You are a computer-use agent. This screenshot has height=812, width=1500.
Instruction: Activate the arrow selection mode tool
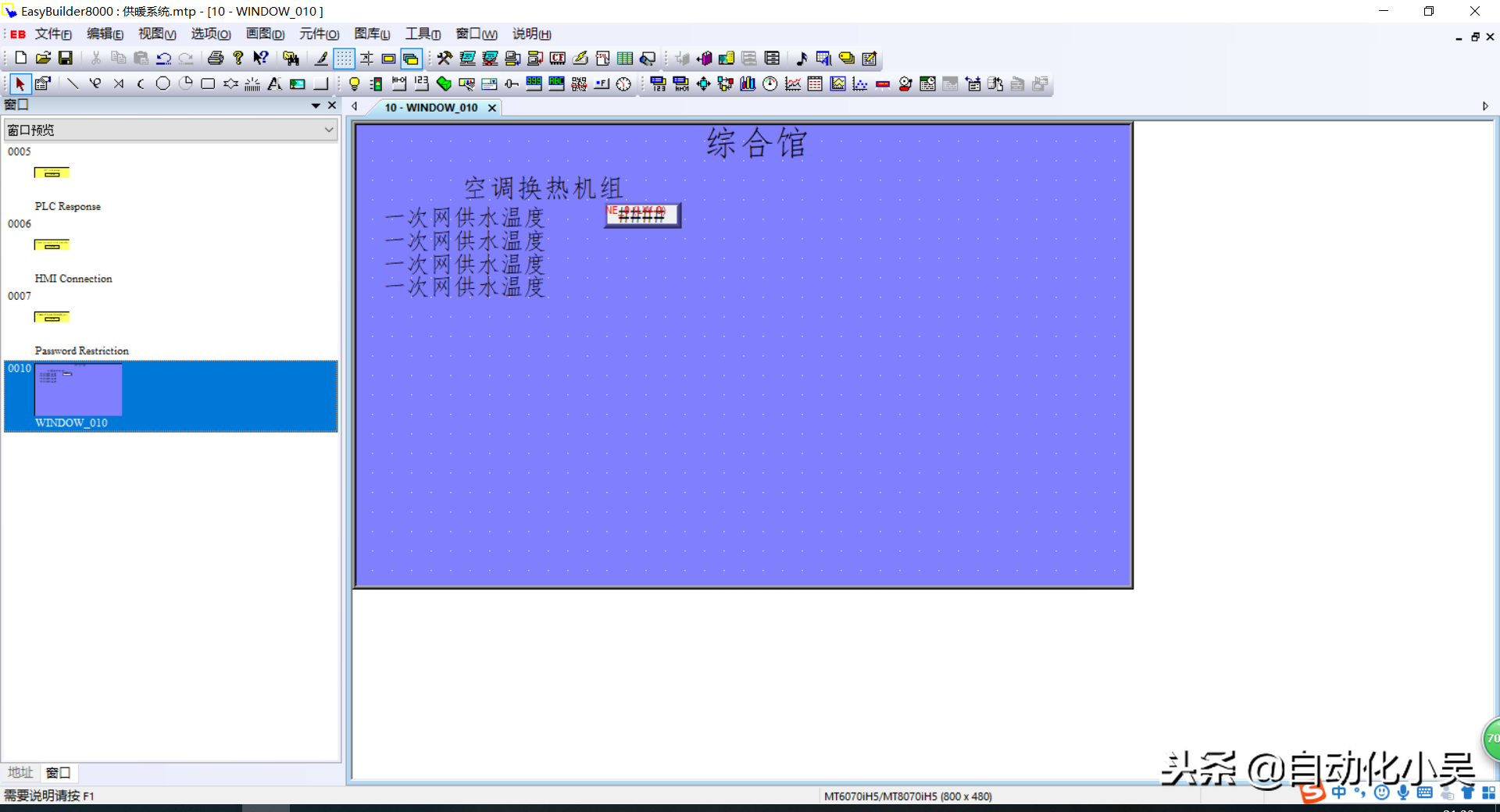click(20, 84)
